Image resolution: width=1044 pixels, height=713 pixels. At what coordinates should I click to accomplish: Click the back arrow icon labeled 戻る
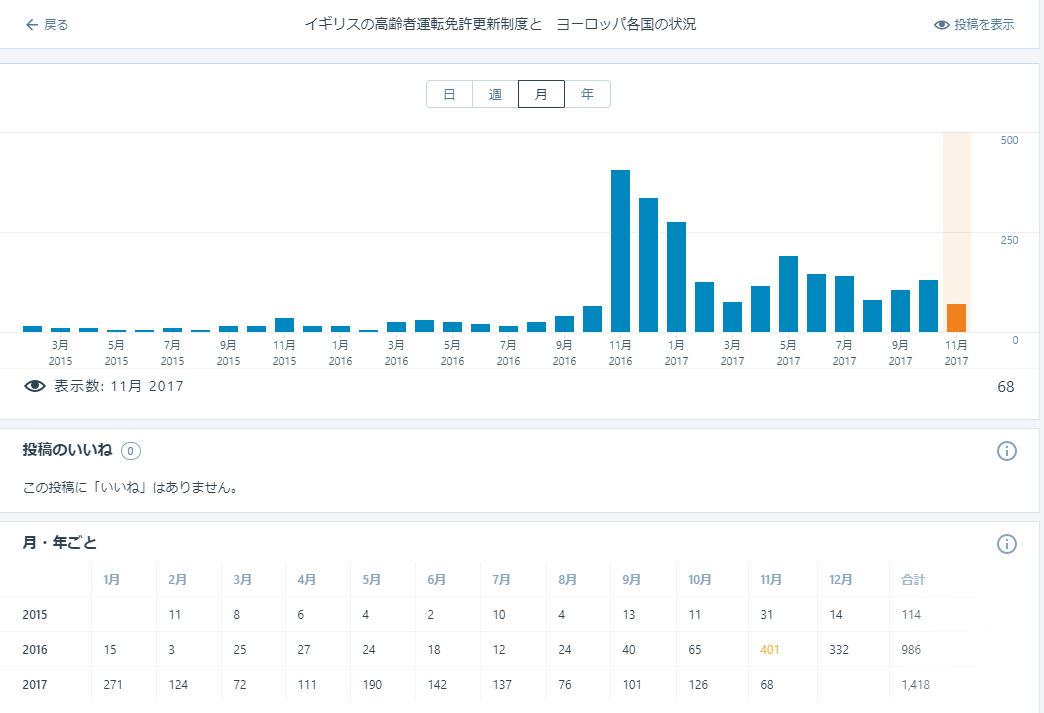pyautogui.click(x=32, y=24)
